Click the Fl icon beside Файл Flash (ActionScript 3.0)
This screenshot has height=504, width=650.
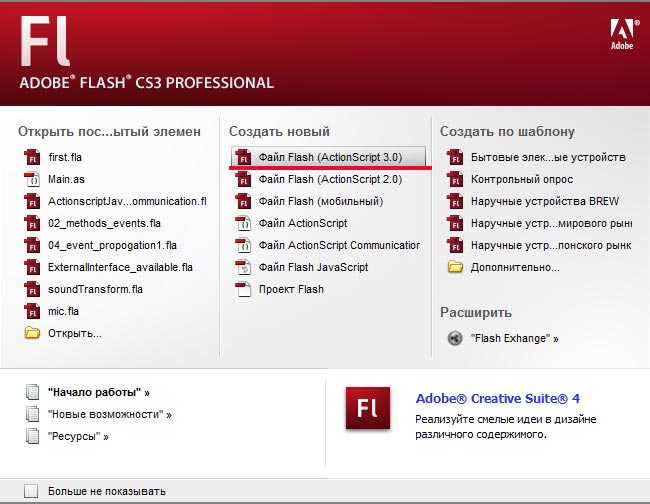pyautogui.click(x=243, y=158)
